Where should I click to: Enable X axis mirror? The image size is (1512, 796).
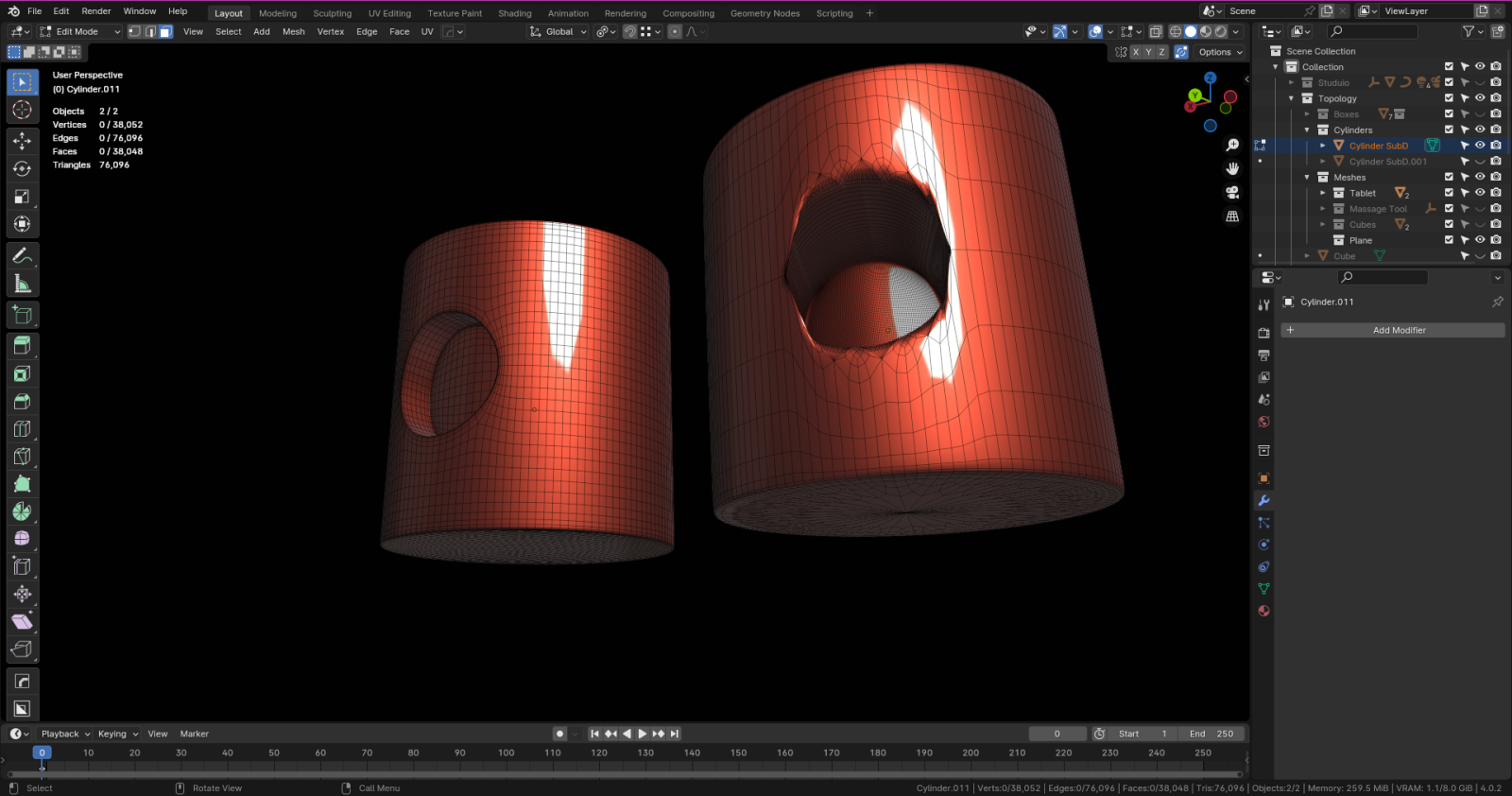[1136, 52]
